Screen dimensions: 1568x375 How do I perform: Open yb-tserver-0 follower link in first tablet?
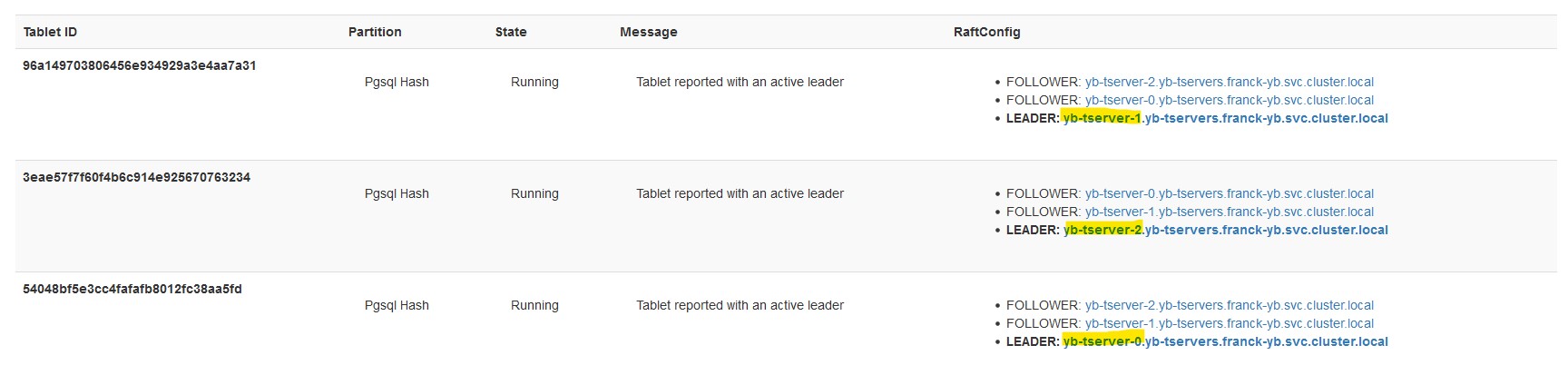coord(1229,100)
